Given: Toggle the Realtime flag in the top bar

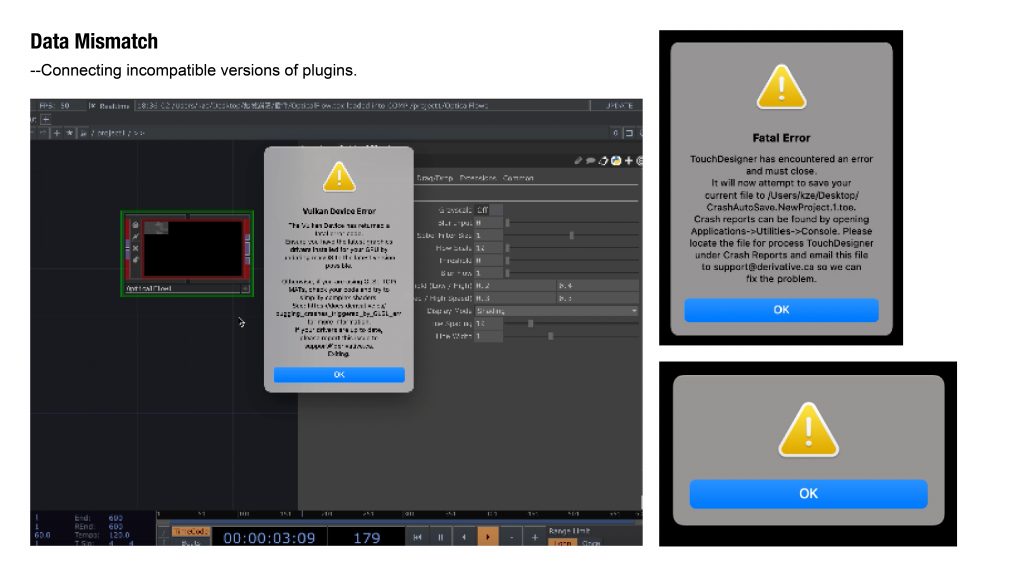Looking at the screenshot, I should click(109, 105).
